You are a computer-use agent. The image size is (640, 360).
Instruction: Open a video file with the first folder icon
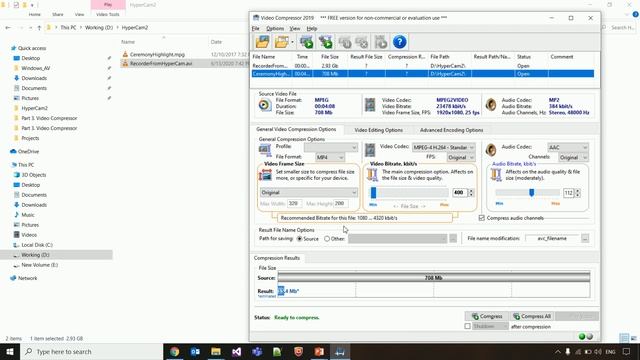click(x=262, y=42)
